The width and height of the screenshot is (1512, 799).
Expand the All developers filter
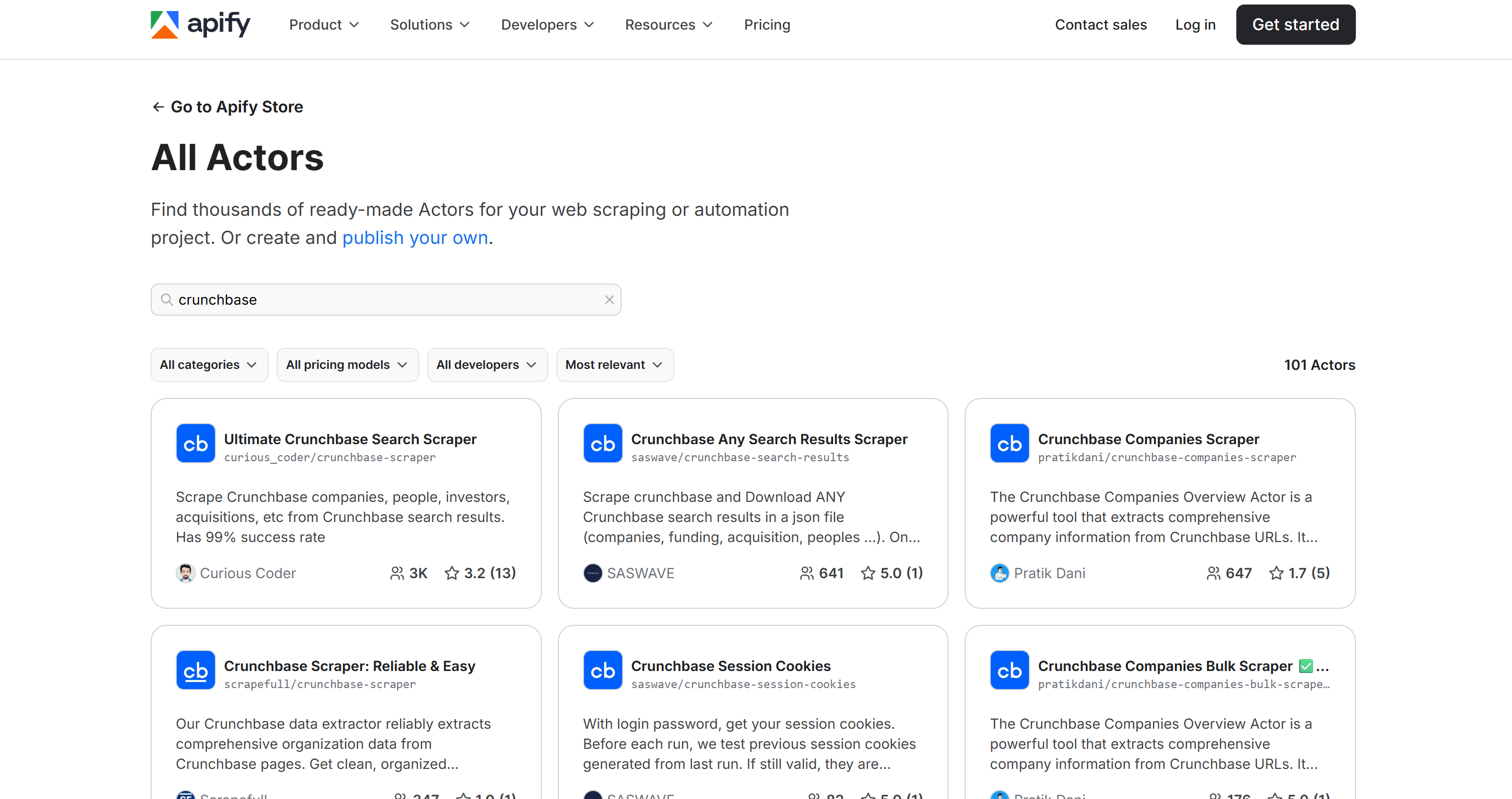point(487,364)
